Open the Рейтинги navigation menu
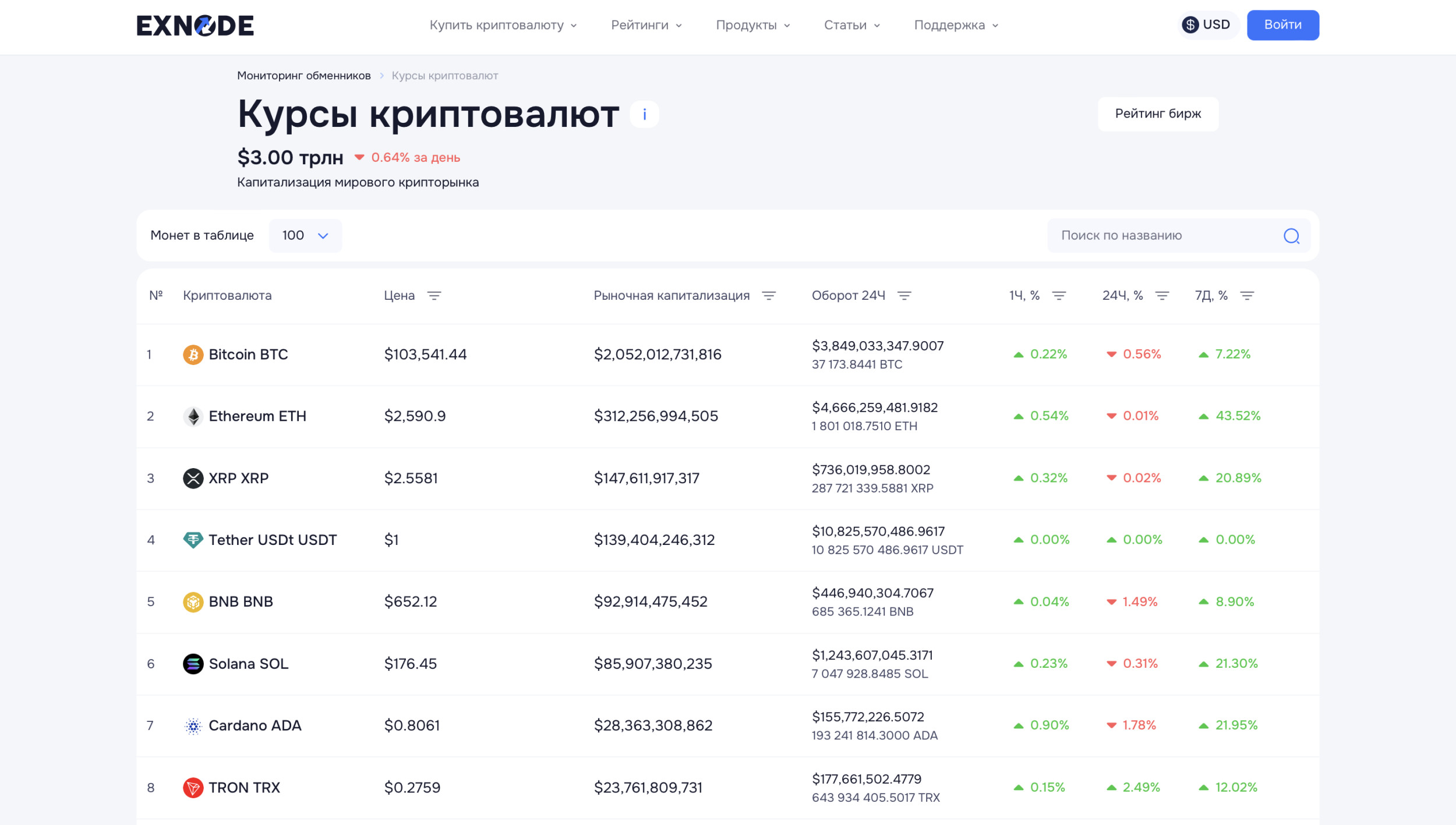 646,25
